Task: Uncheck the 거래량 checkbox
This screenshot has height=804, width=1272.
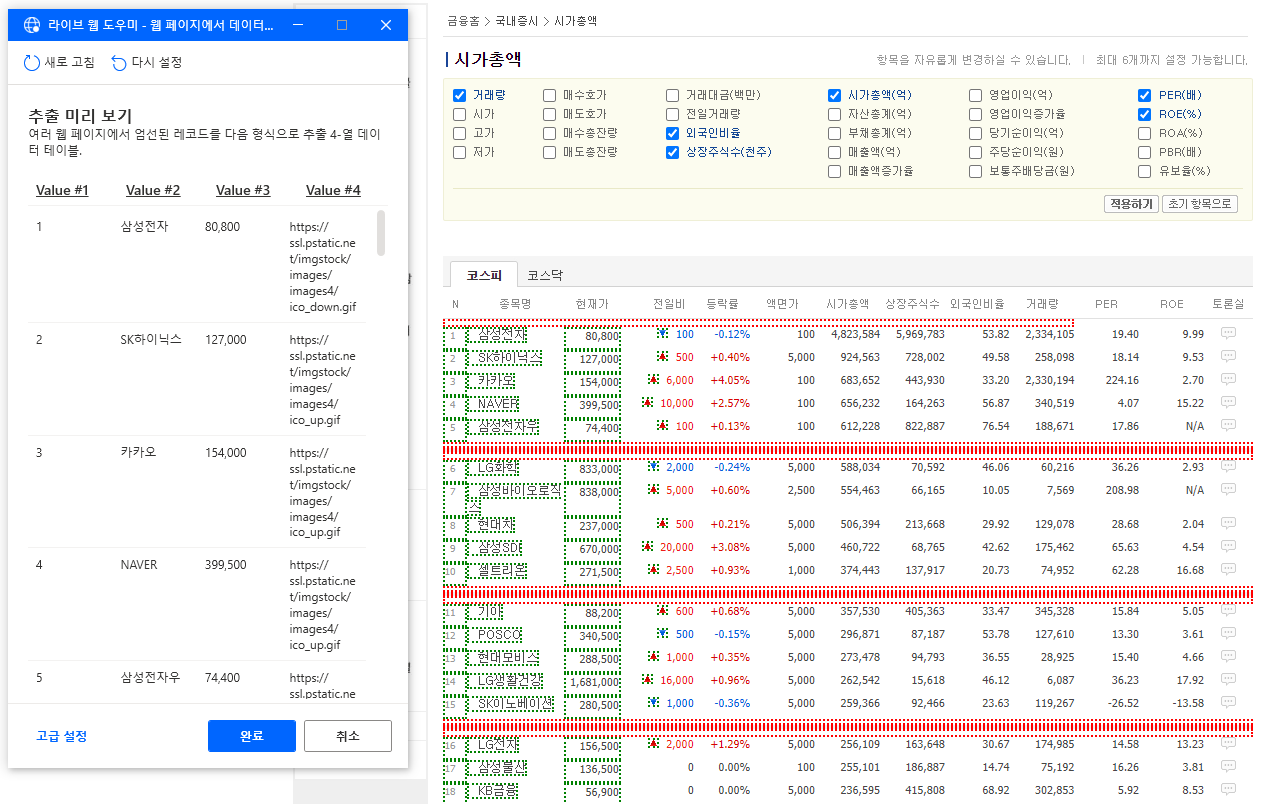Action: coord(460,96)
